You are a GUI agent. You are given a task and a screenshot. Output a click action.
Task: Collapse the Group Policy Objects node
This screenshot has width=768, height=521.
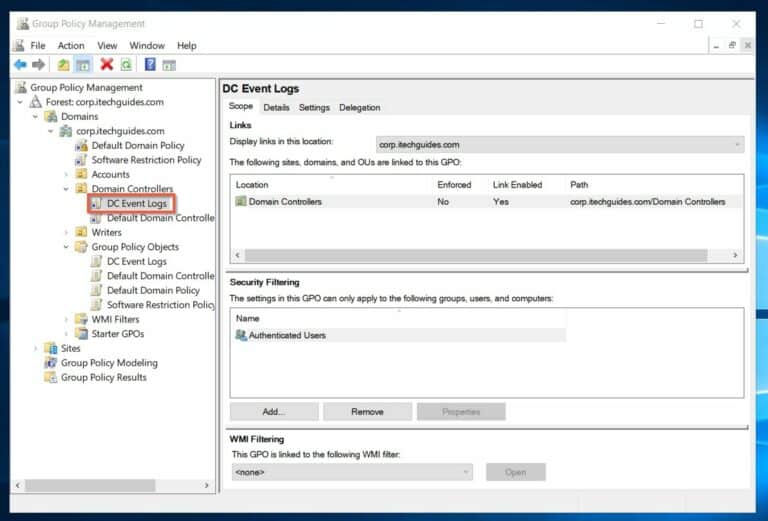point(66,247)
